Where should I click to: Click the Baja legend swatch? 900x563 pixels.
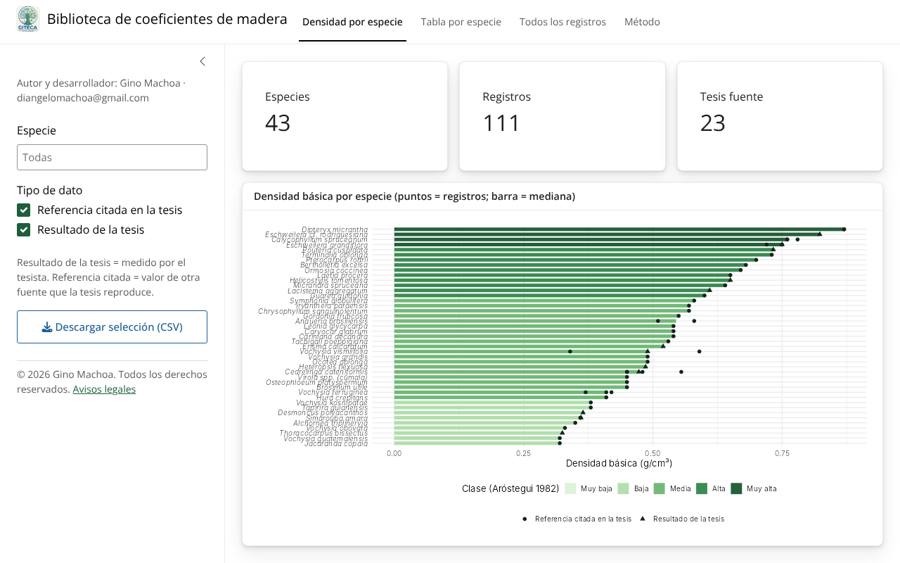[623, 488]
